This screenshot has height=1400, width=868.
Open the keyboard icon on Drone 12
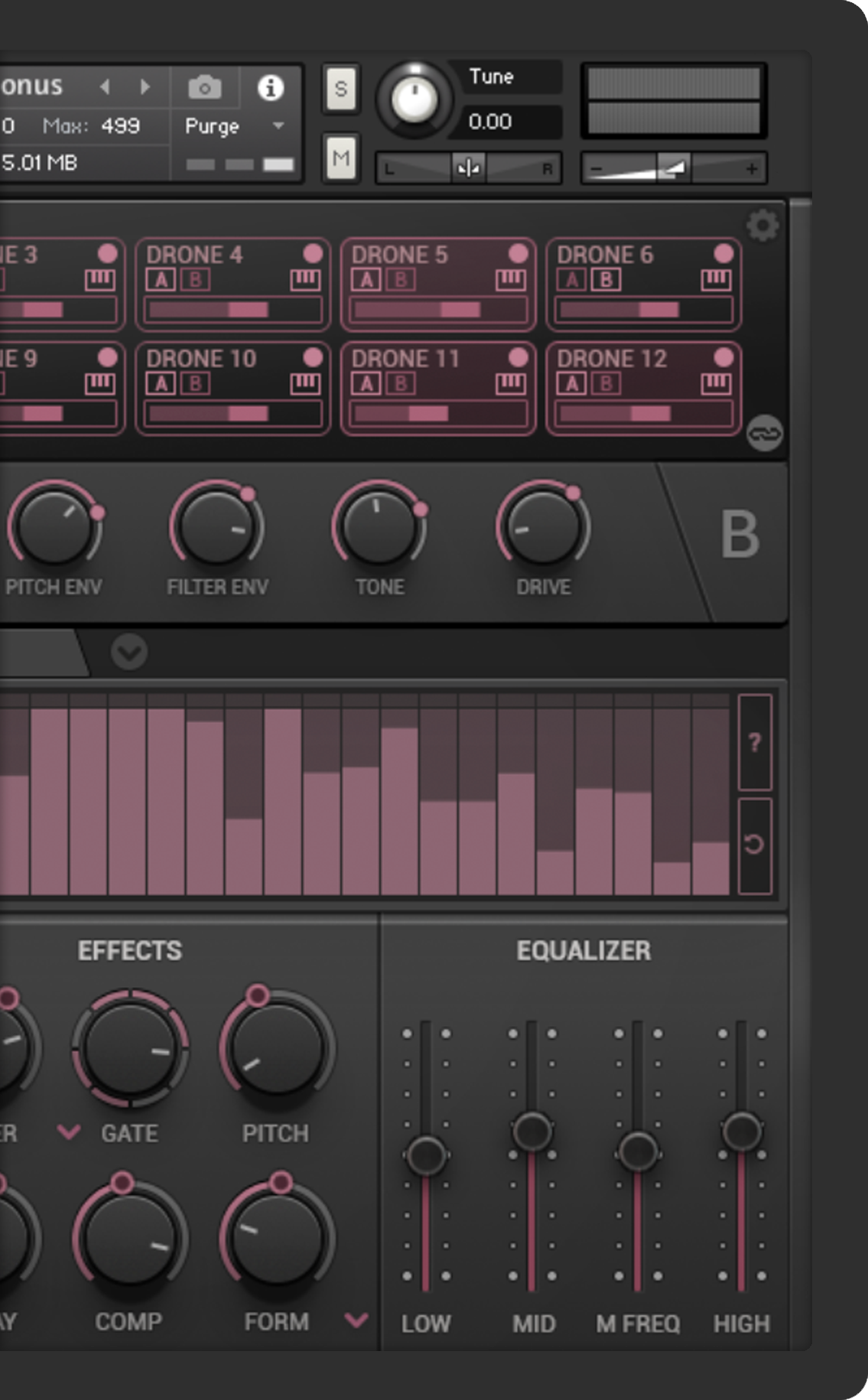pos(716,383)
